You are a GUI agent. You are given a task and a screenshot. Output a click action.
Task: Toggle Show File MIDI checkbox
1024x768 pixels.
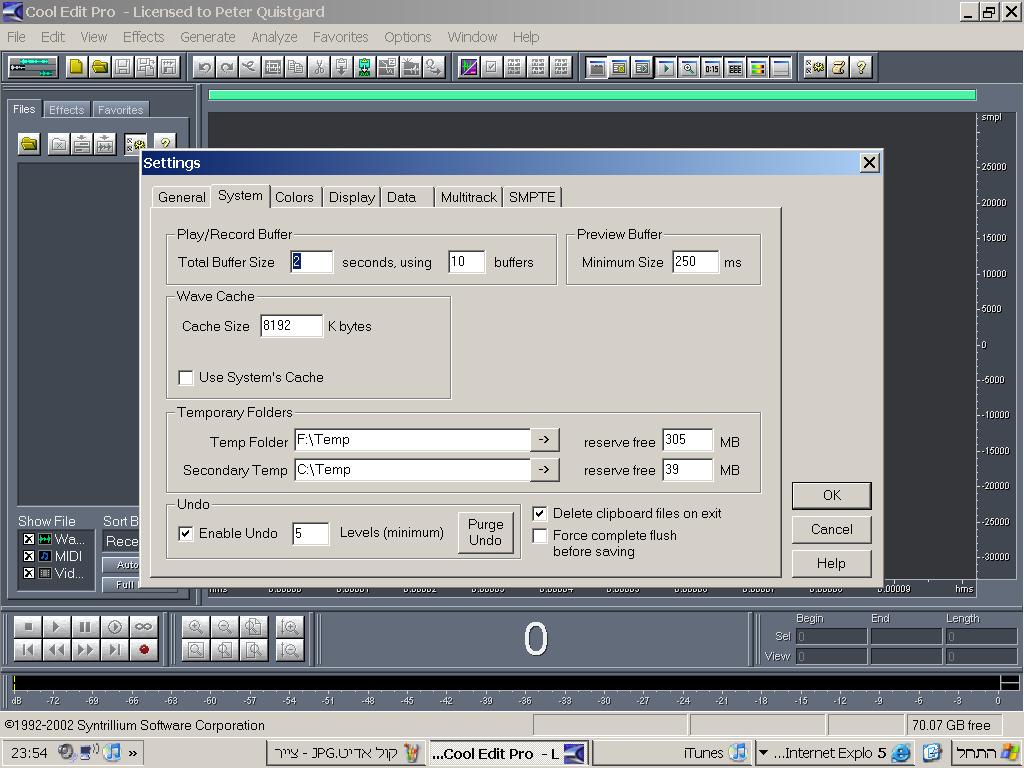(29, 556)
